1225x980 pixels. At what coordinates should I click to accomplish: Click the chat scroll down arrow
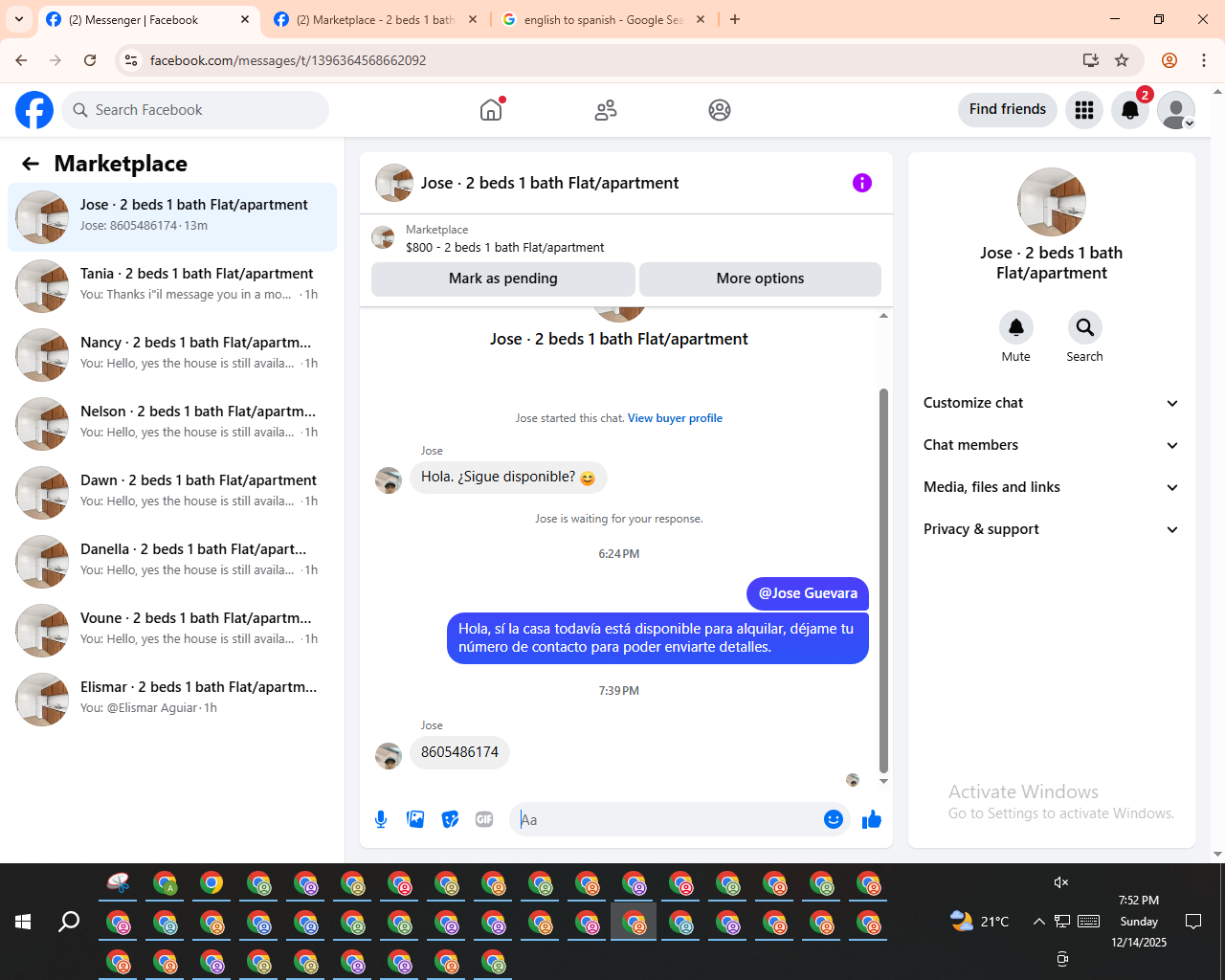point(883,782)
